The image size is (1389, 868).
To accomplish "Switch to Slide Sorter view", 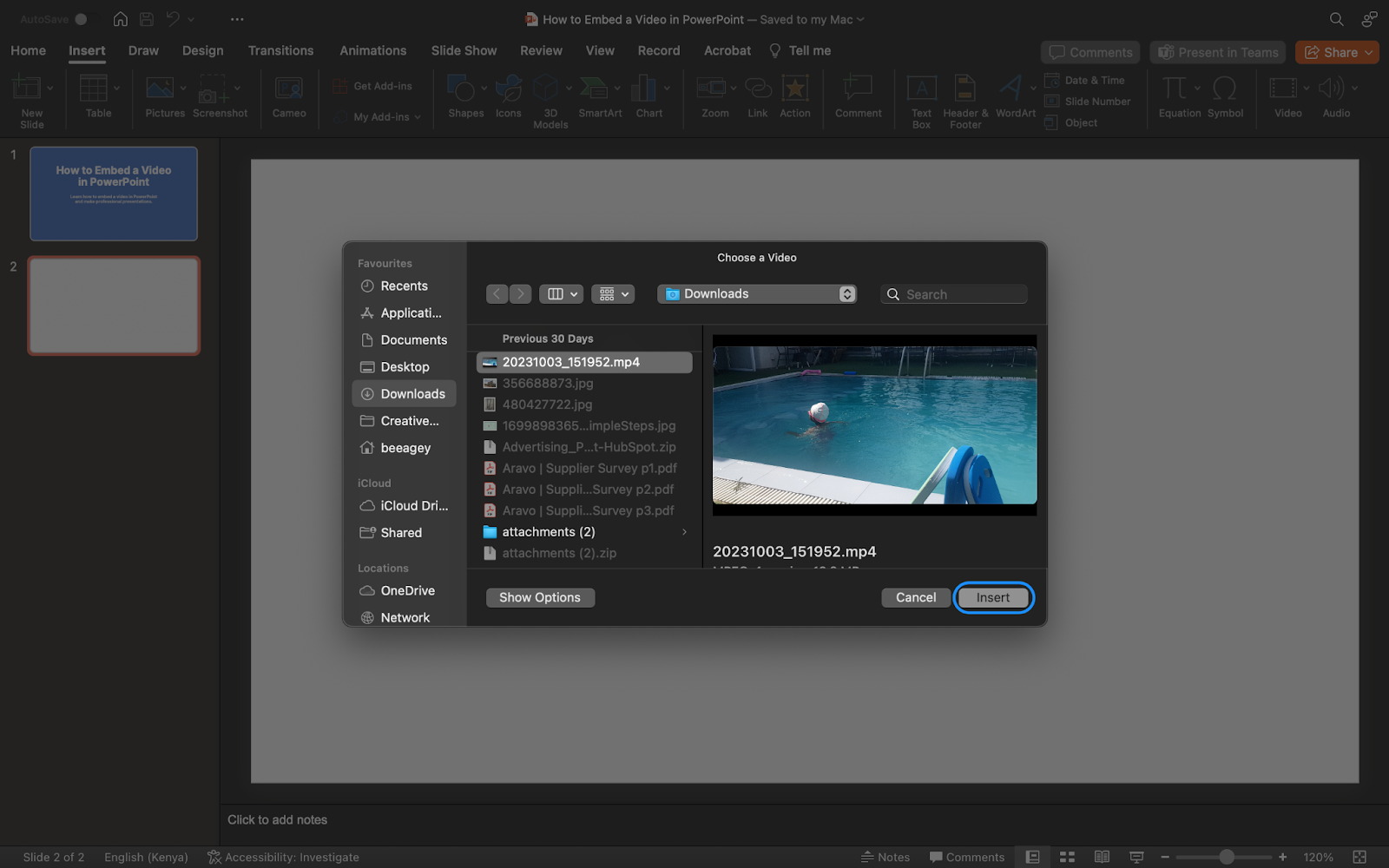I will click(1066, 857).
